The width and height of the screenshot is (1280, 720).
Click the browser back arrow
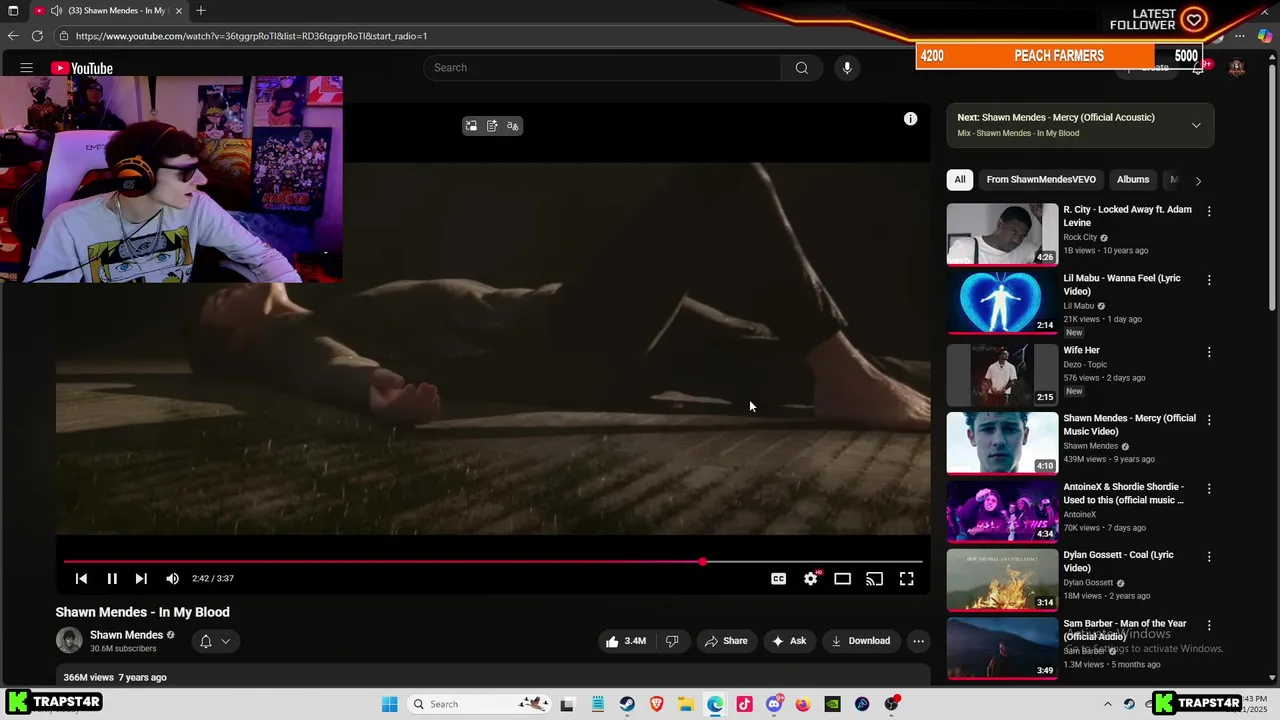tap(12, 36)
